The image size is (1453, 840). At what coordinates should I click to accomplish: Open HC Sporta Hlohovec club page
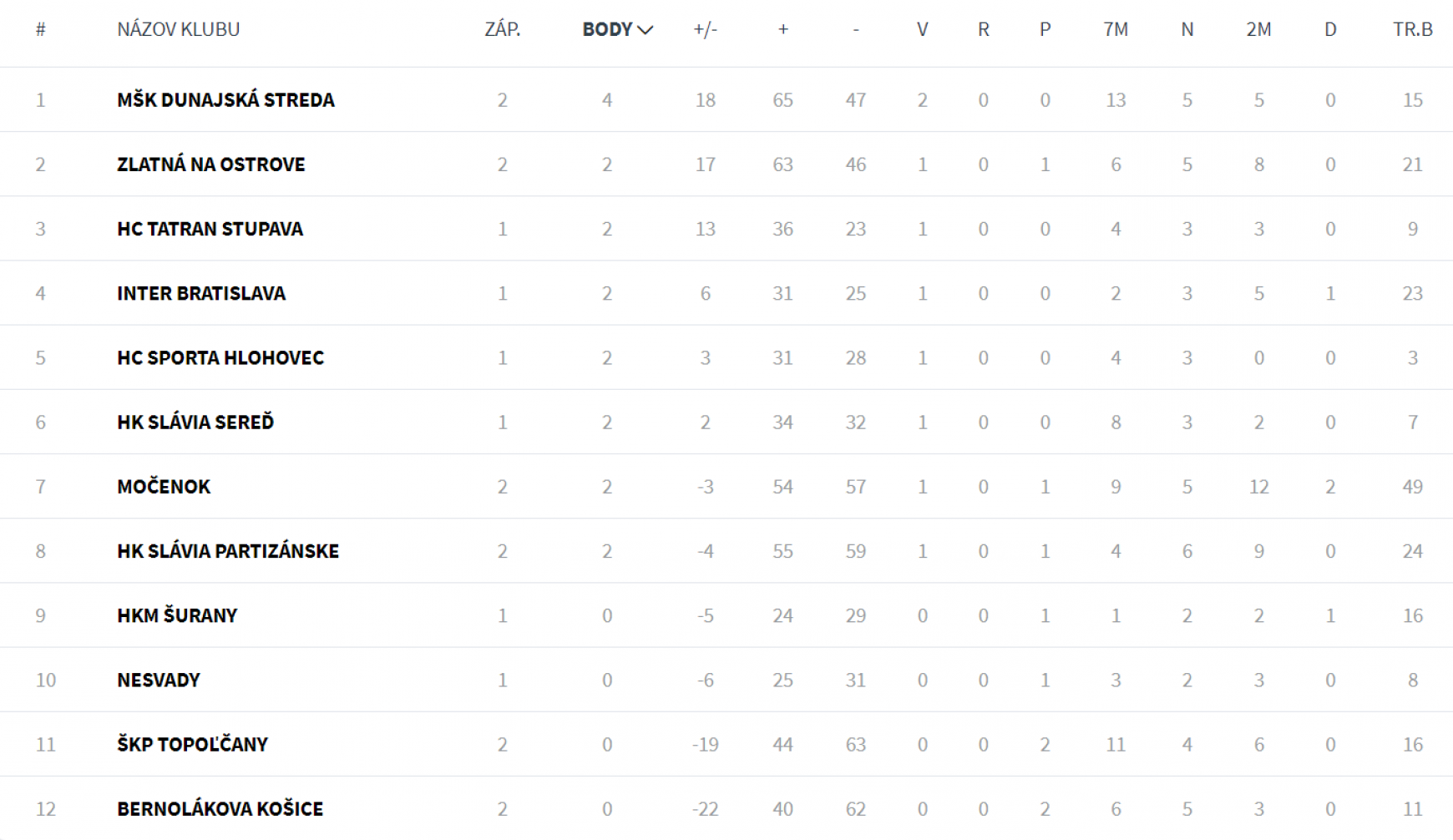tap(220, 357)
